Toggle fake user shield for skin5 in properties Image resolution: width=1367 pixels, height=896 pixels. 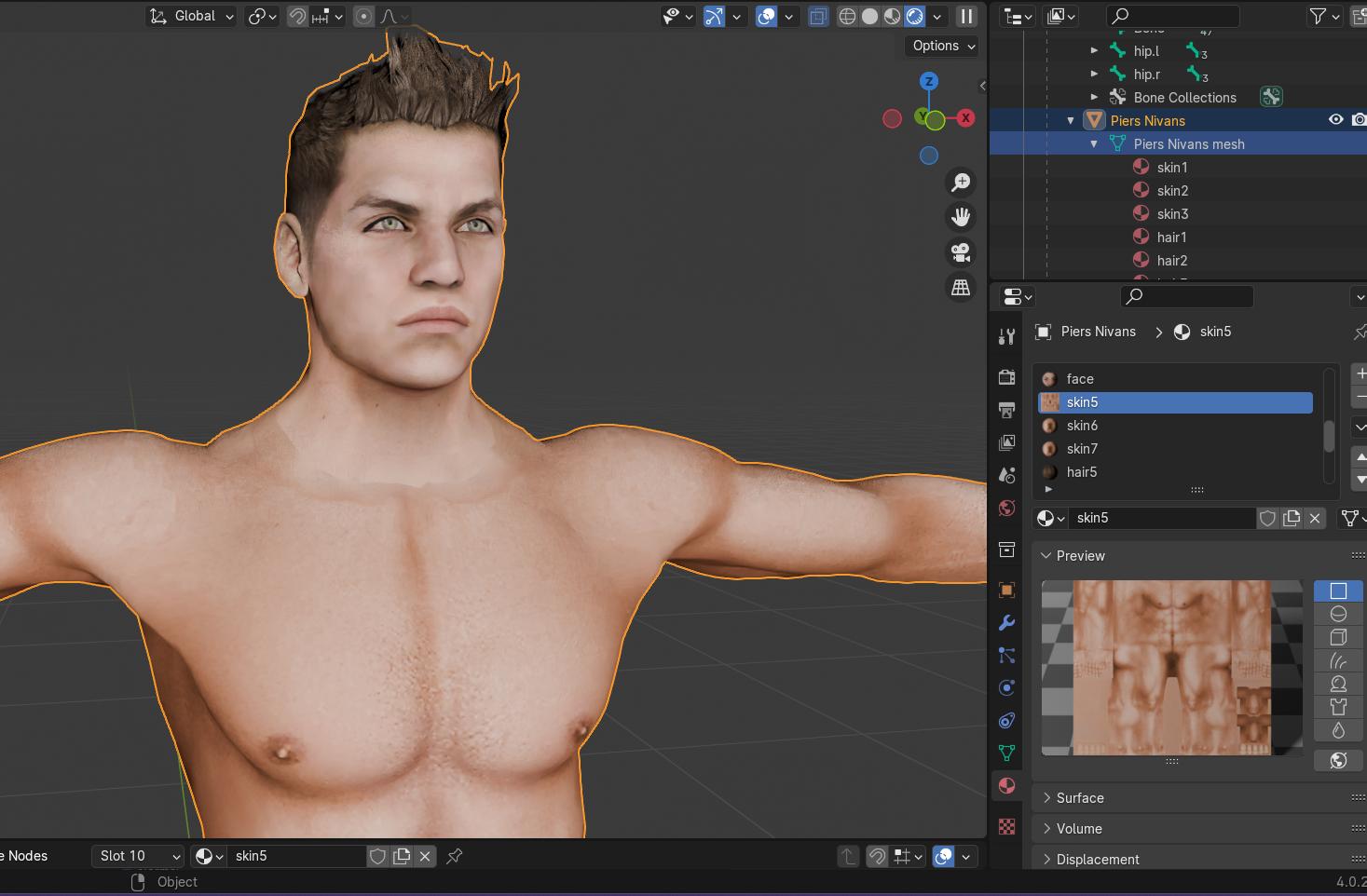(1267, 518)
